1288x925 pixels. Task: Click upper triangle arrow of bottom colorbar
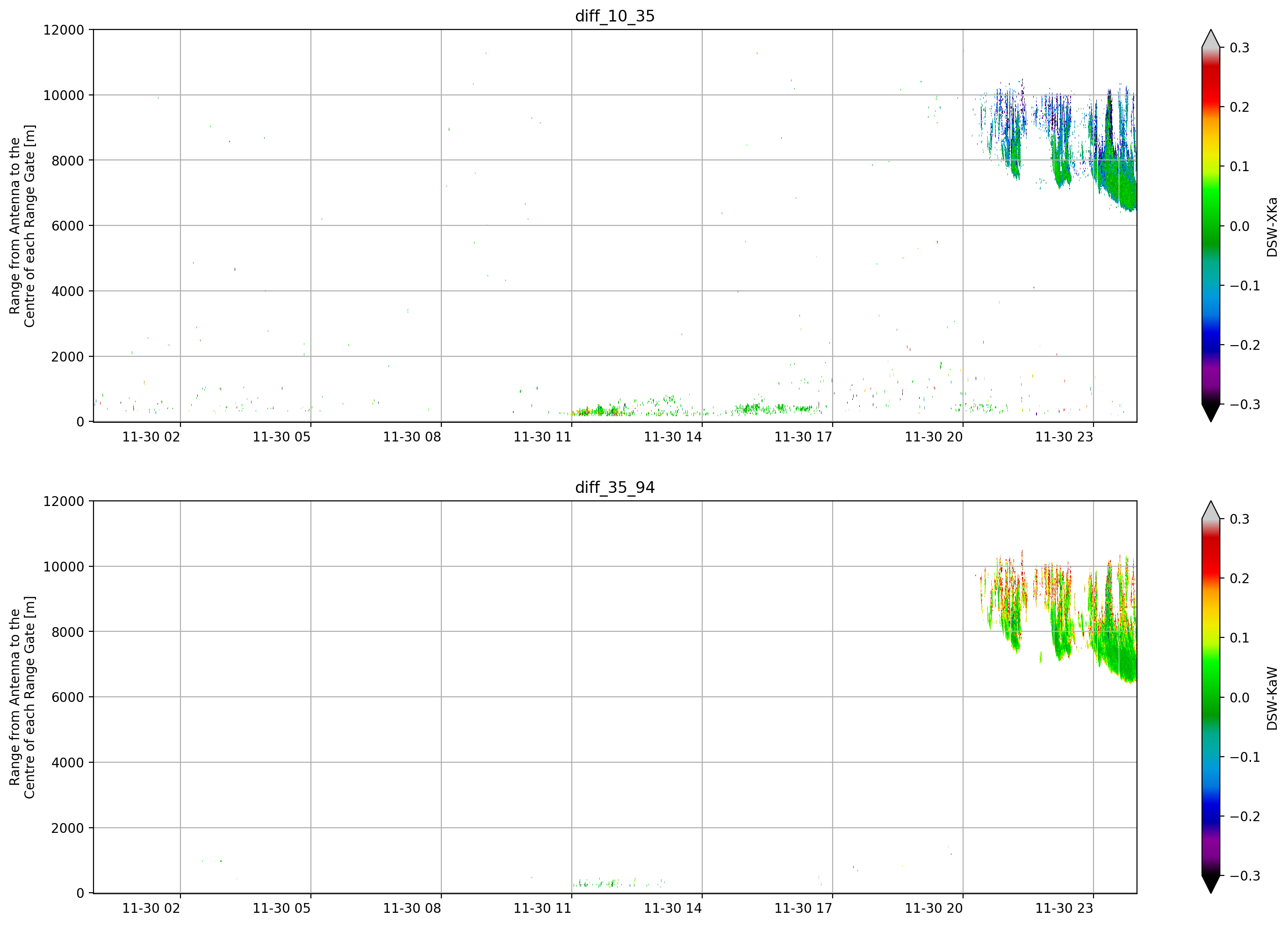click(1211, 510)
